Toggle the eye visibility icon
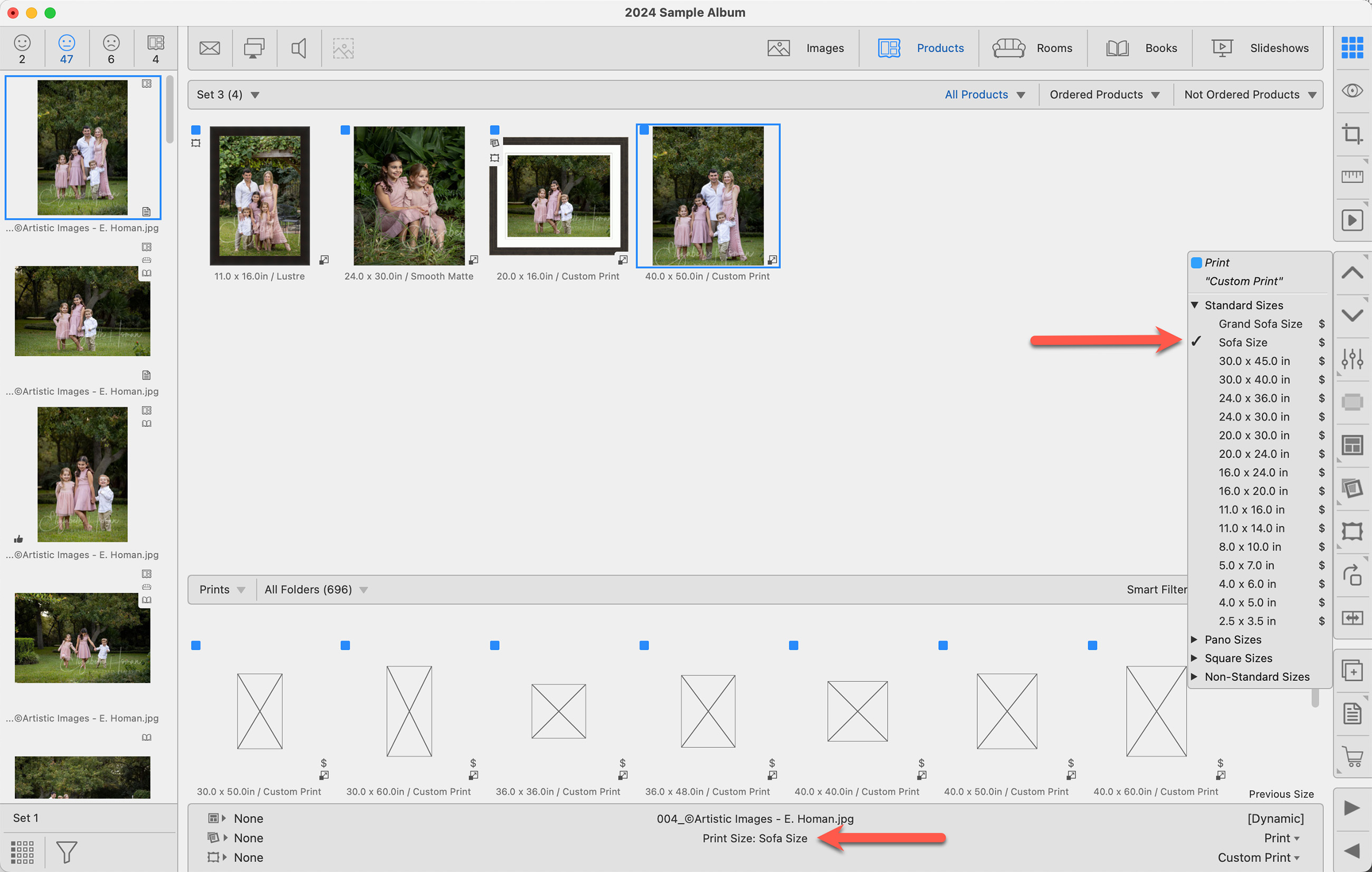1372x872 pixels. point(1351,91)
